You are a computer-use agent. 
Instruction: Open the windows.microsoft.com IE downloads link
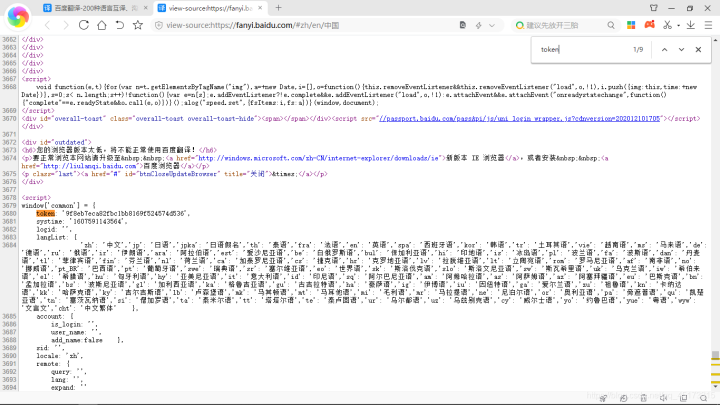pyautogui.click(x=319, y=158)
